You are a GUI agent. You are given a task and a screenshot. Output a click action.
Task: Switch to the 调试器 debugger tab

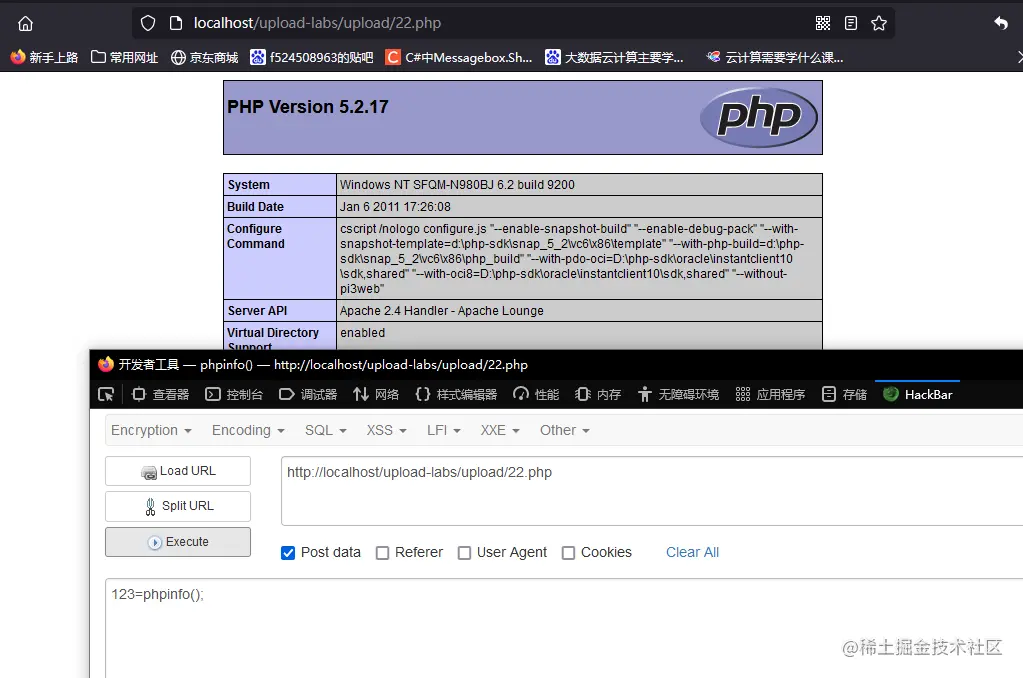coord(308,395)
